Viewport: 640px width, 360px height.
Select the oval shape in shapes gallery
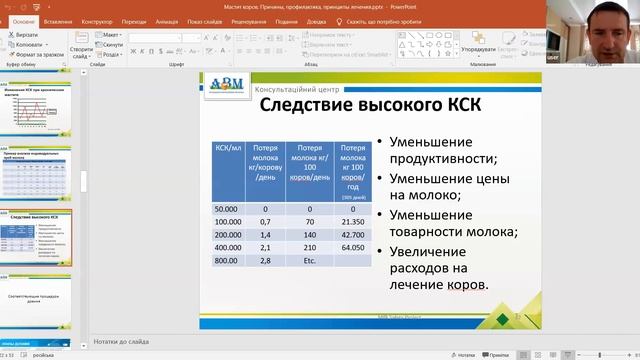[x=439, y=36]
